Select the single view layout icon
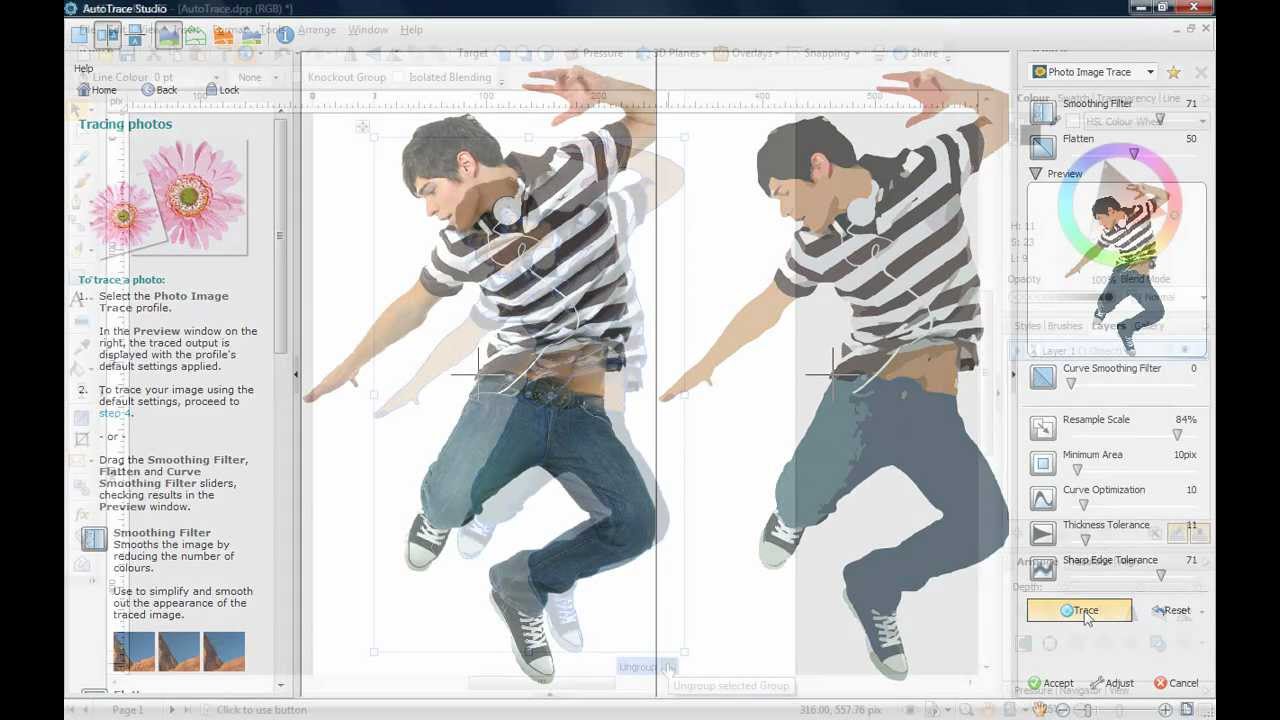The width and height of the screenshot is (1280, 720). coord(79,35)
